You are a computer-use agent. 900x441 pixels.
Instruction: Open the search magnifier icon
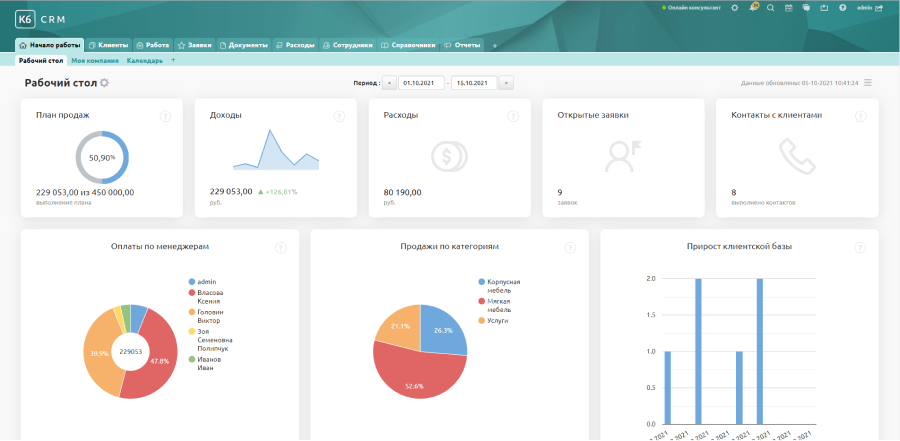point(771,8)
